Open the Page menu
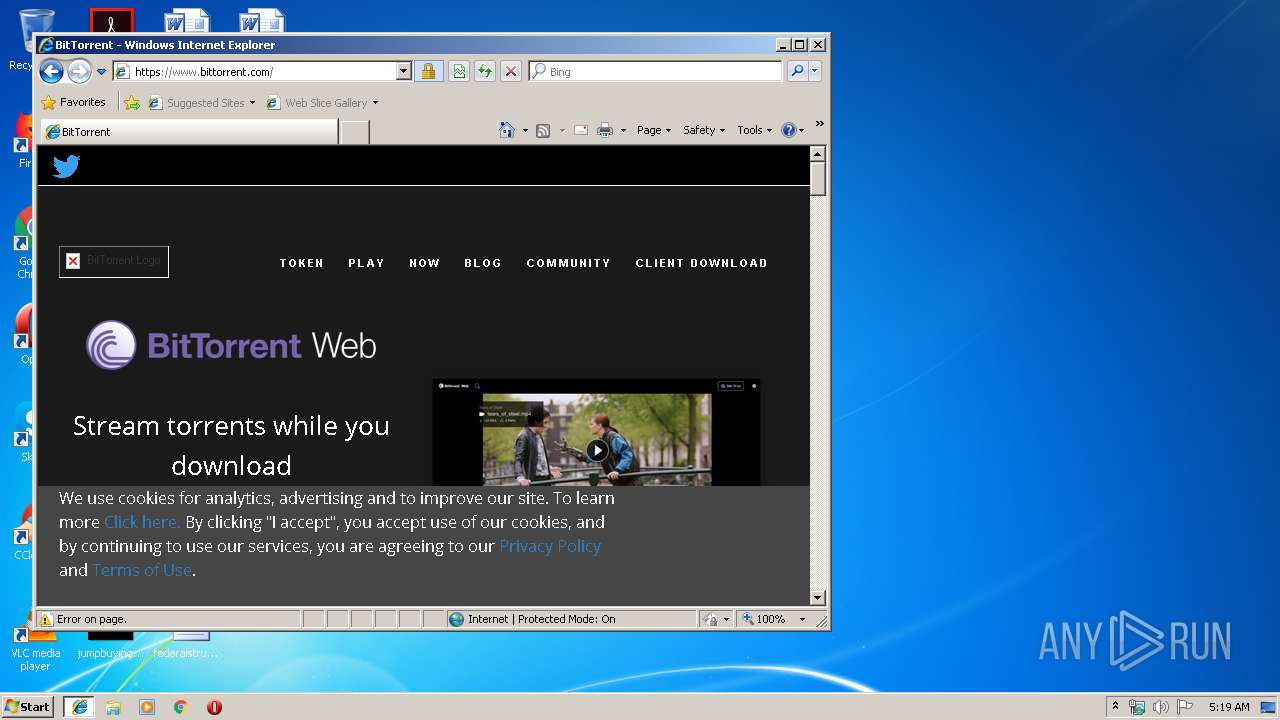Screen dimensions: 1280x720 pyautogui.click(x=654, y=130)
